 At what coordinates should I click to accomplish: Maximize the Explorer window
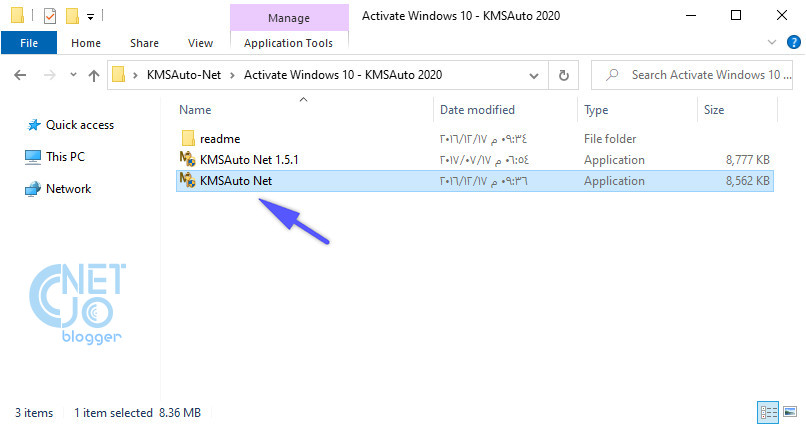tap(736, 15)
